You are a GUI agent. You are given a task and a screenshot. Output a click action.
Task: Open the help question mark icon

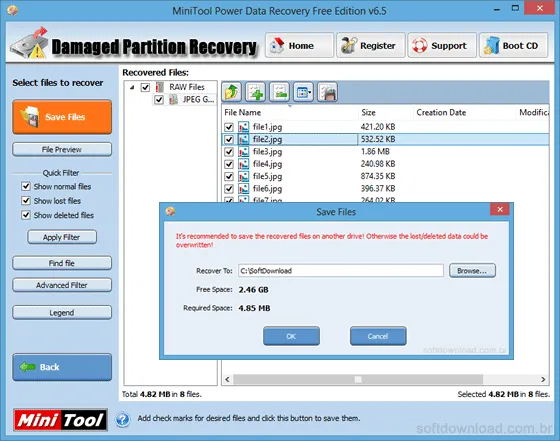coord(122,419)
